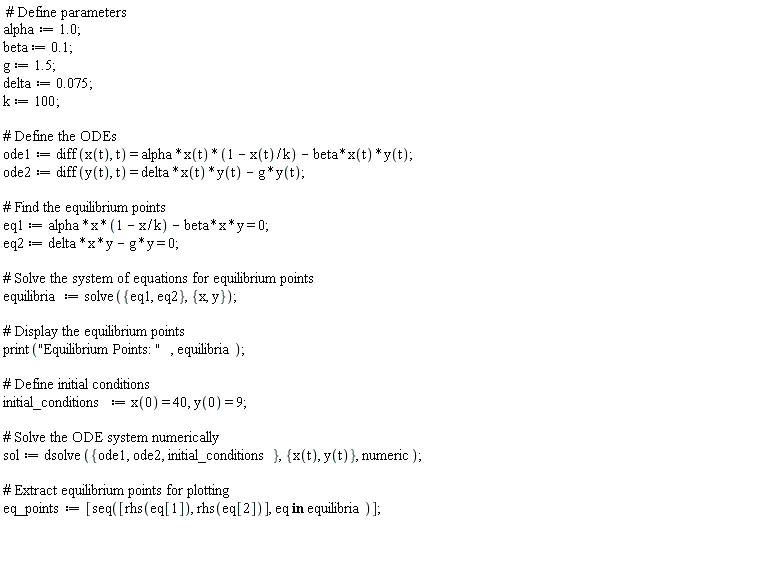Click the eq2 equation line
Screen dimensions: 768x588
[91, 244]
